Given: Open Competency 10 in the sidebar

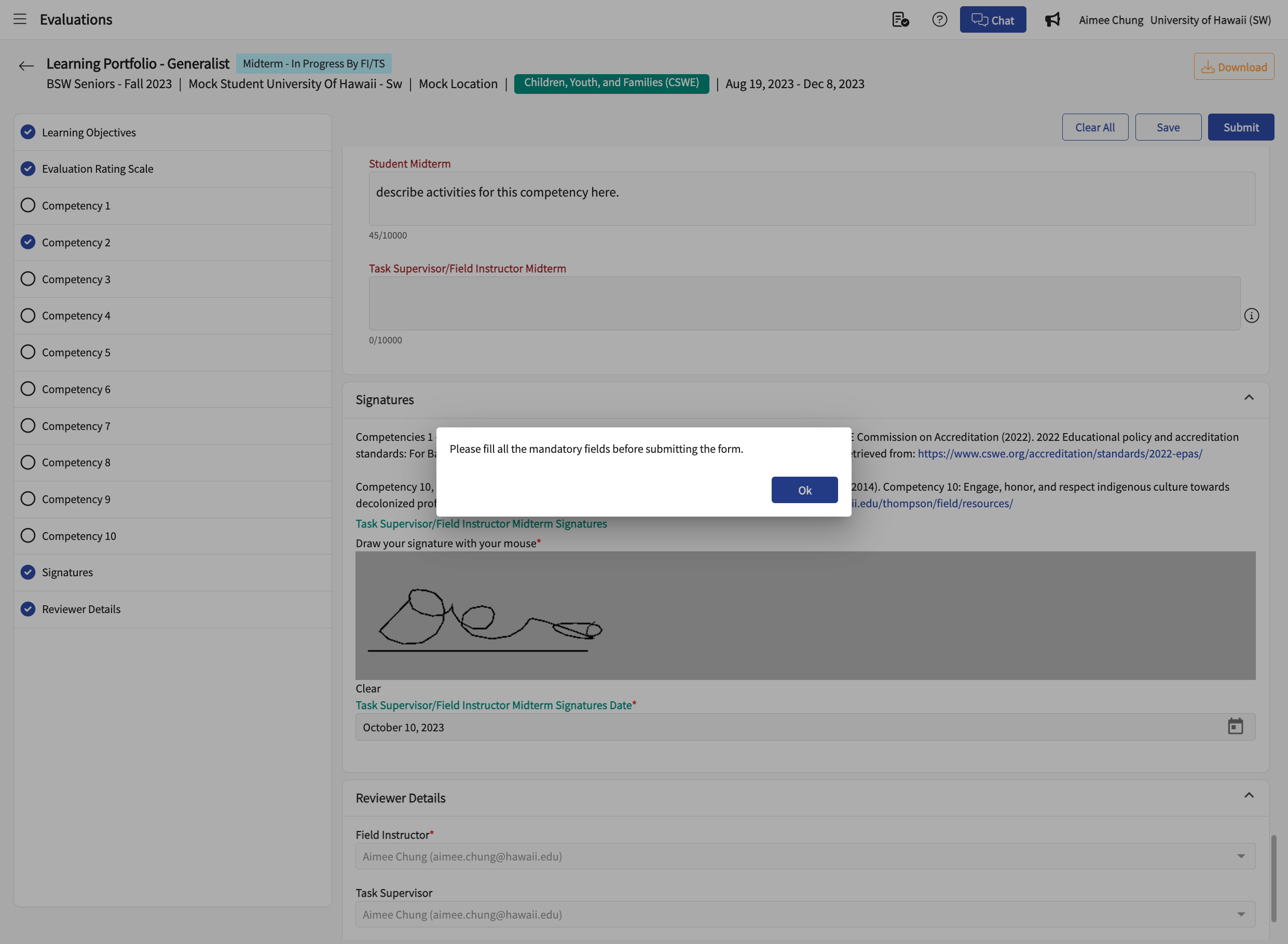Looking at the screenshot, I should coord(173,536).
